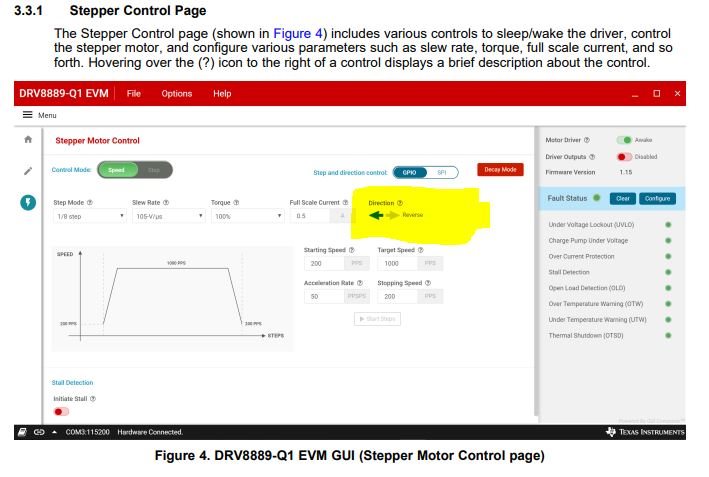
Task: Click the Charge Pump Under Voltage indicator dot
Action: pyautogui.click(x=668, y=241)
